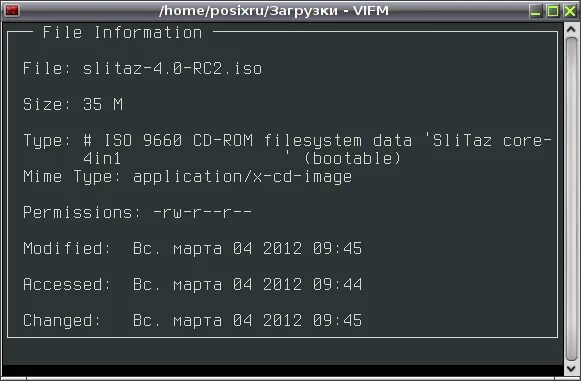581x381 pixels.
Task: Click the Changed date line
Action: coord(192,321)
